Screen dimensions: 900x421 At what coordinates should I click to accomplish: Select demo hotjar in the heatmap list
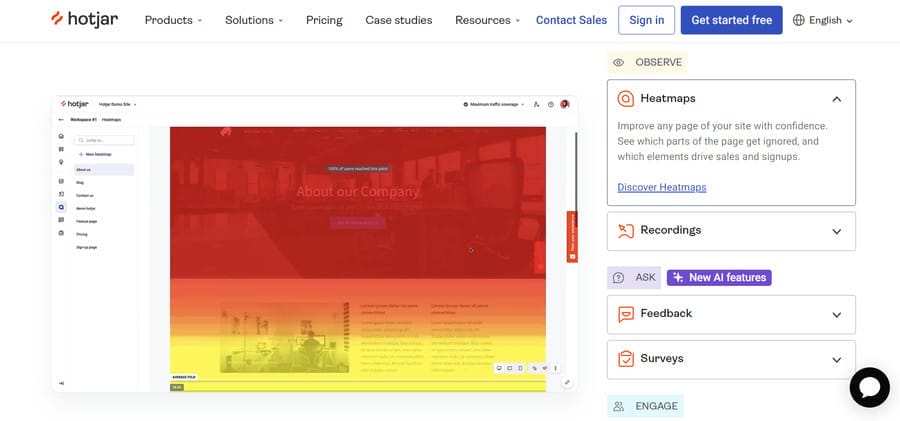[86, 208]
